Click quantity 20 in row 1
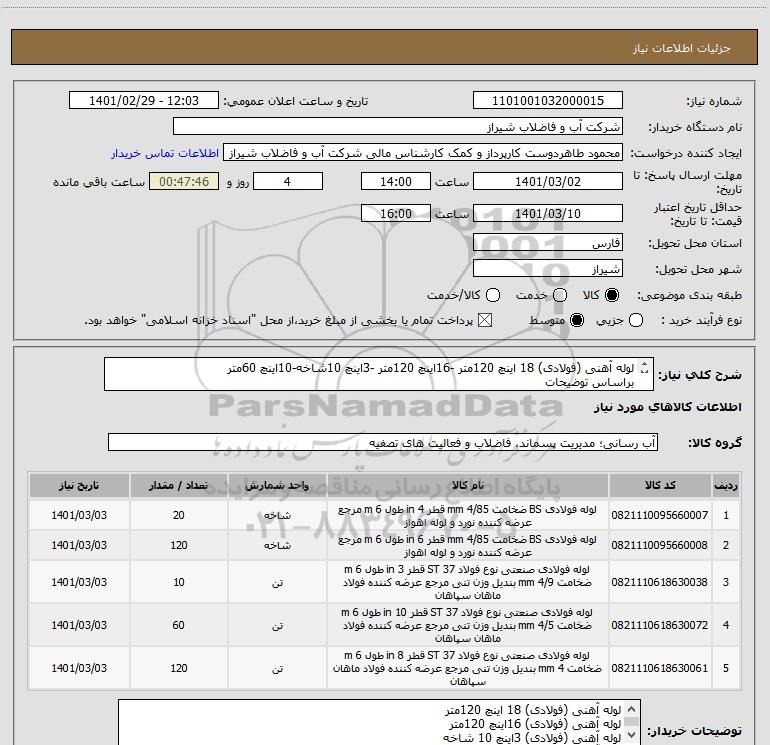Image resolution: width=770 pixels, height=745 pixels. click(x=178, y=515)
